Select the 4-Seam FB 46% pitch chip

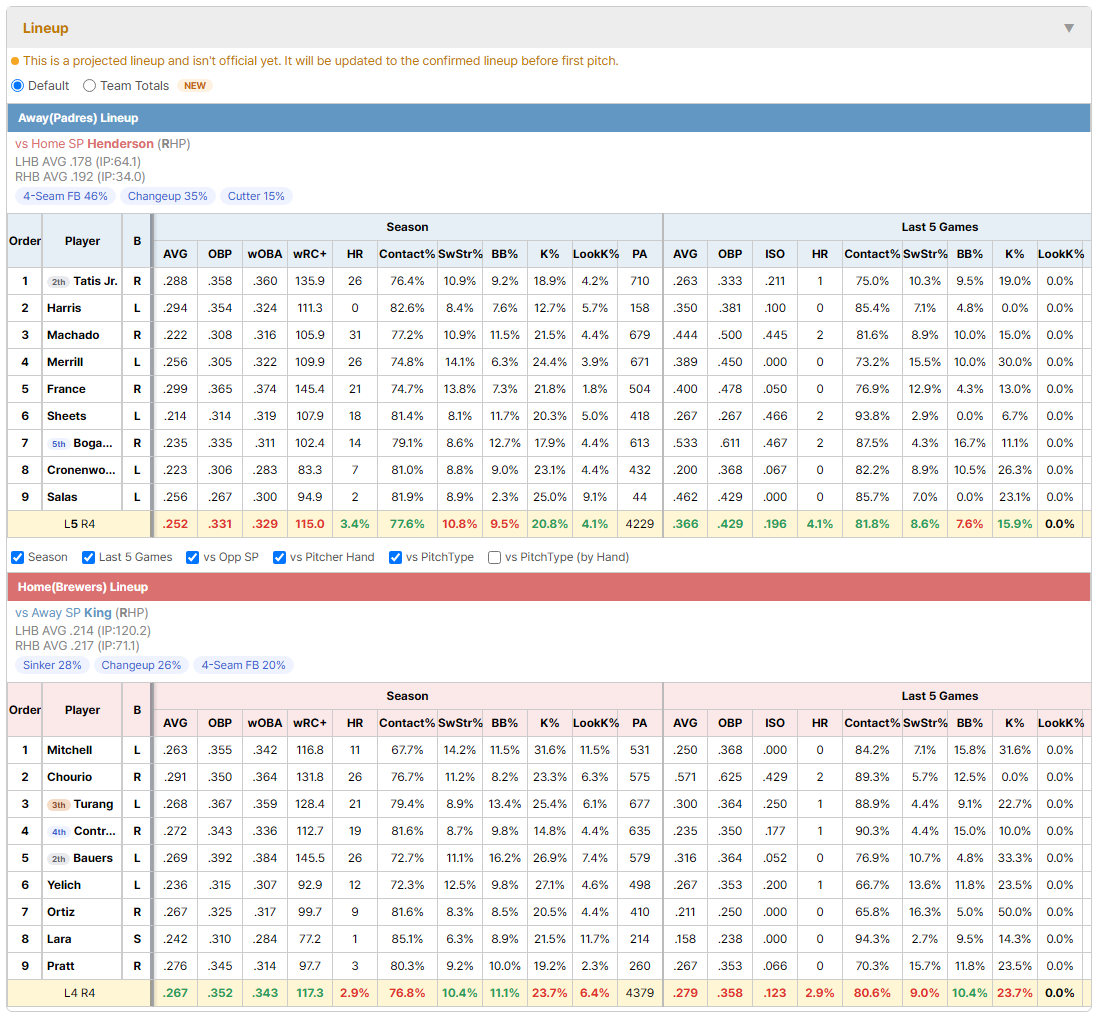[65, 196]
